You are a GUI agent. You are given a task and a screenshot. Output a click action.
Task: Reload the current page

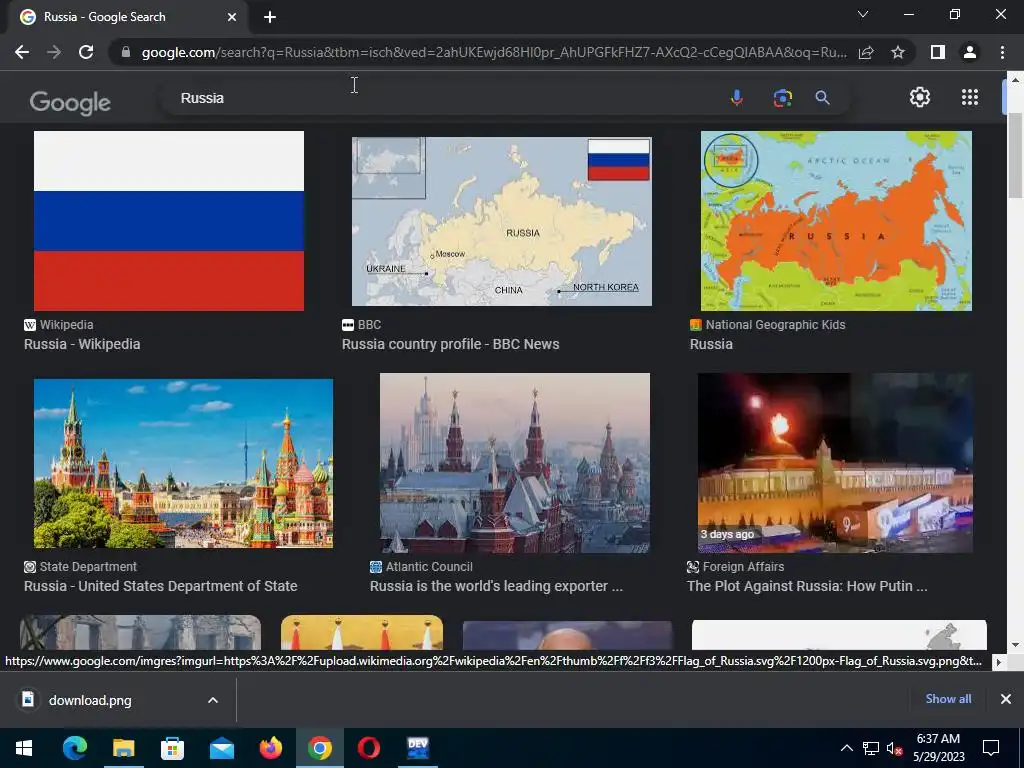click(x=86, y=52)
